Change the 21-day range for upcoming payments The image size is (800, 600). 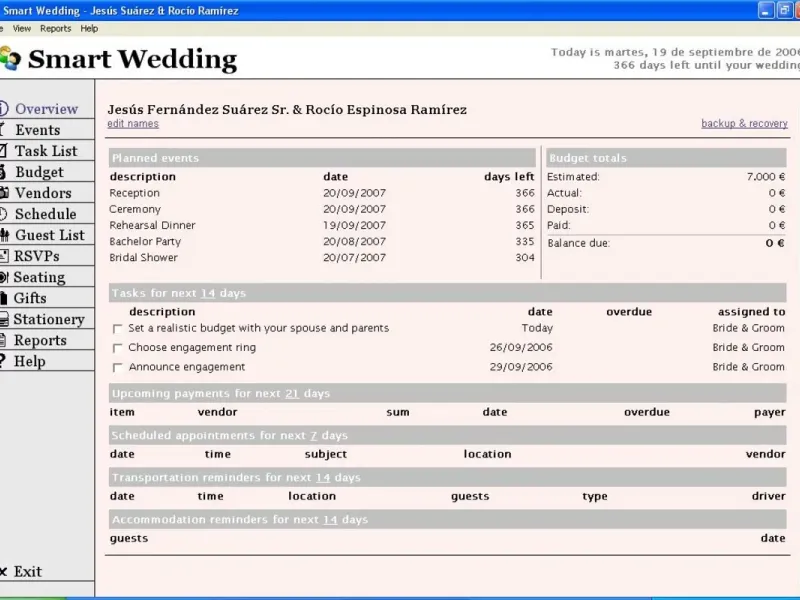[292, 393]
